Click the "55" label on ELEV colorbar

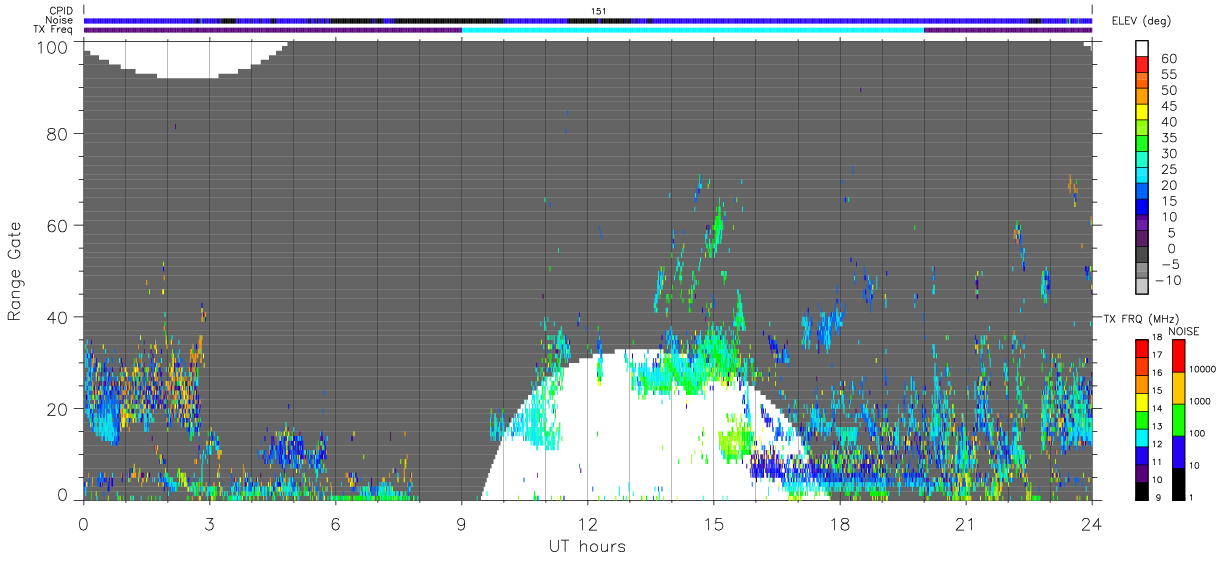click(x=1168, y=75)
